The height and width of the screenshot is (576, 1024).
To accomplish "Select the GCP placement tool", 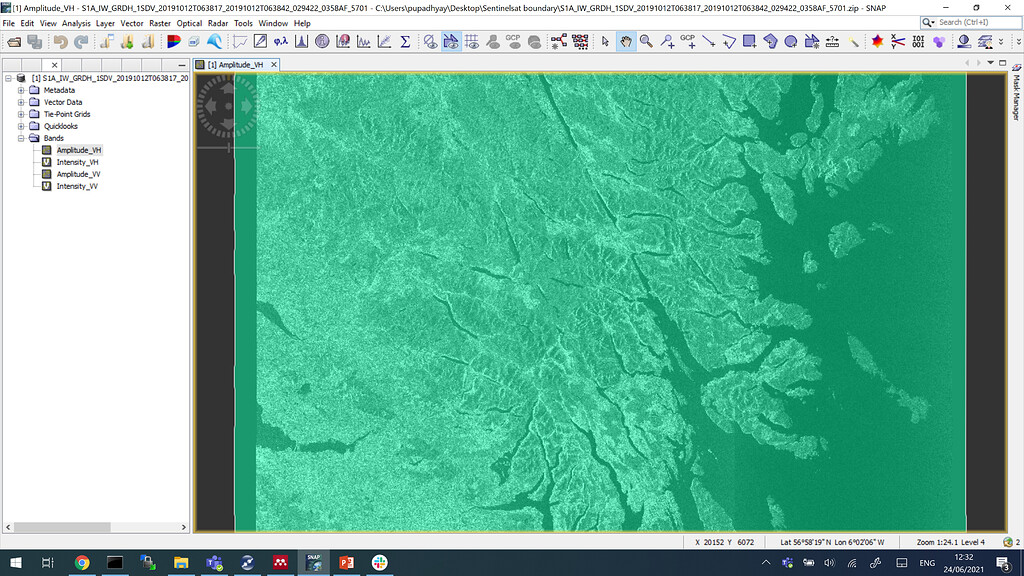I will coord(687,41).
